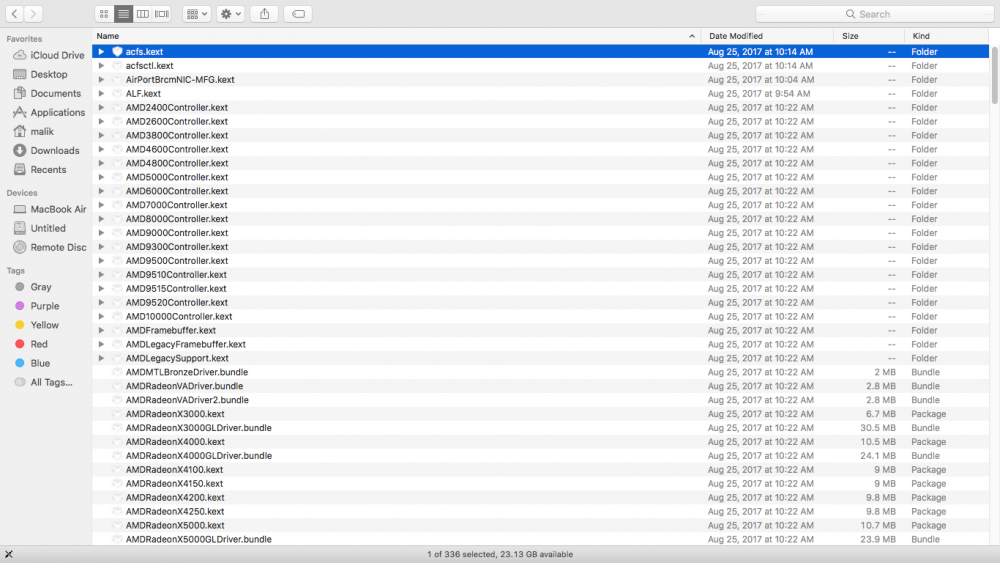Click the Share toolbar button
This screenshot has width=1000, height=563.
tap(264, 14)
